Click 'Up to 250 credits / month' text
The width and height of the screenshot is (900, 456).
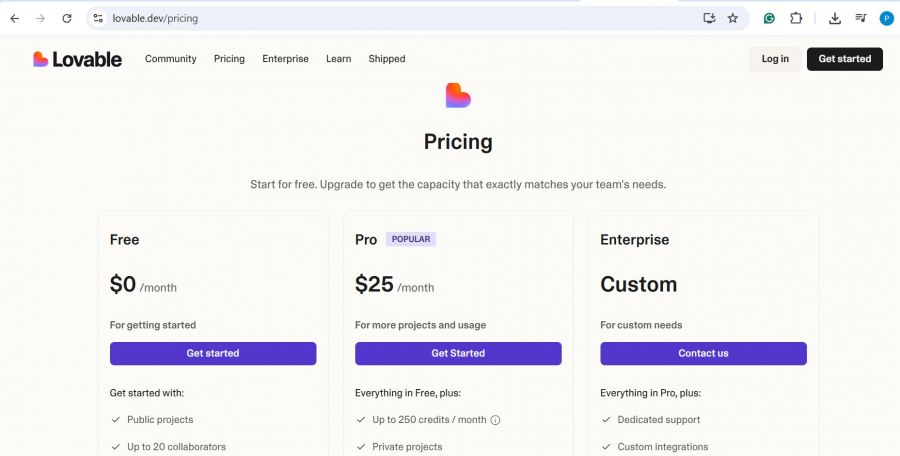point(429,420)
